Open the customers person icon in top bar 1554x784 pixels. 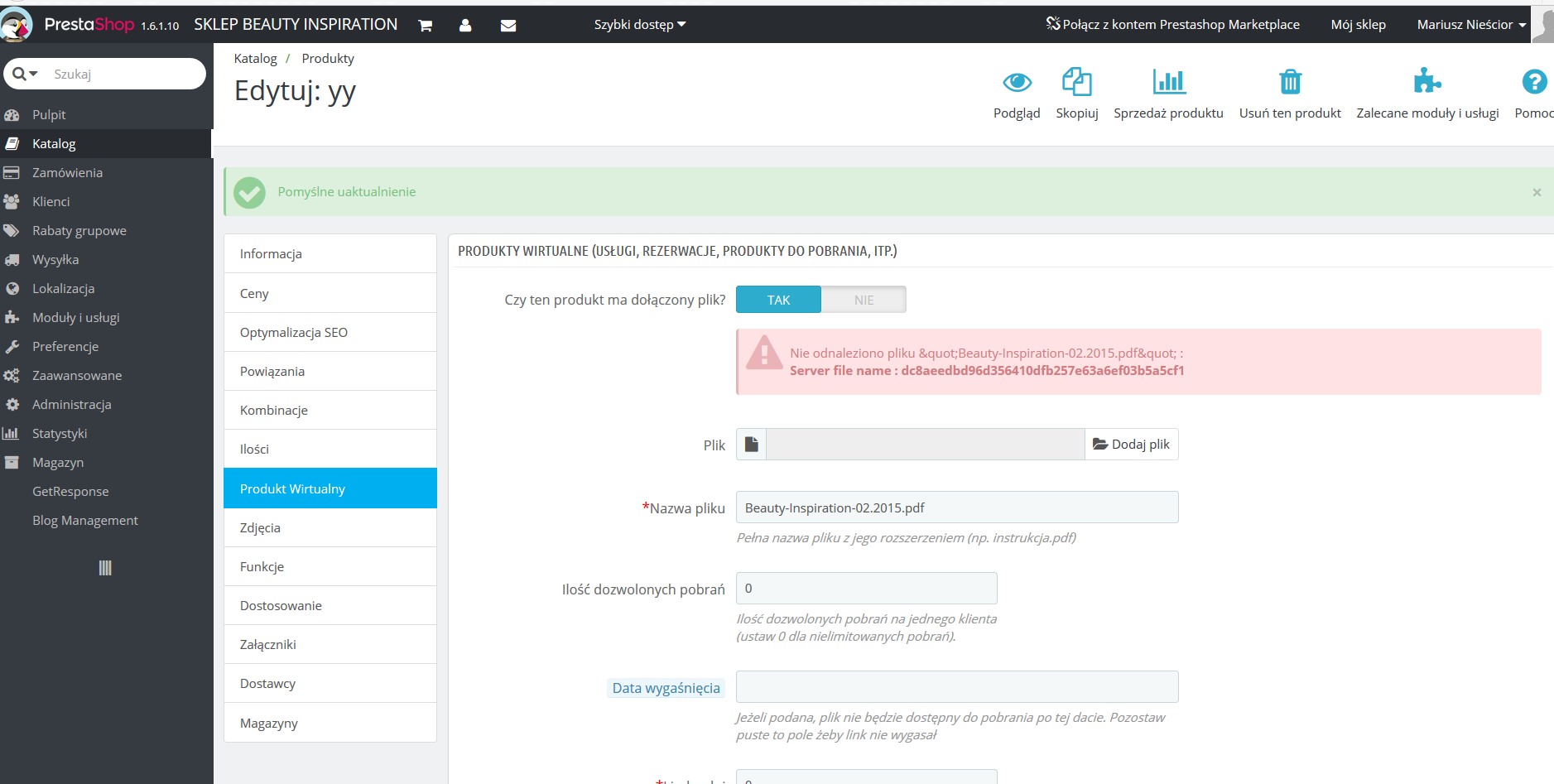point(465,26)
